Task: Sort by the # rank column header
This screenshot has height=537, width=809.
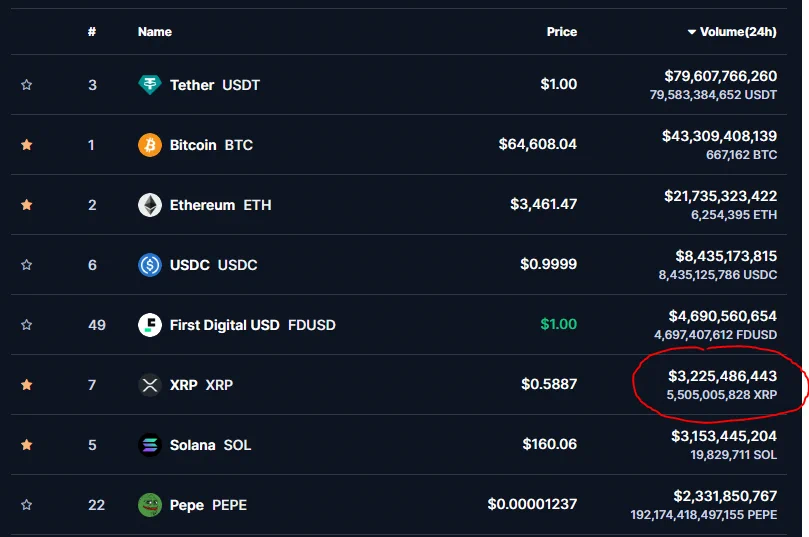Action: tap(92, 32)
